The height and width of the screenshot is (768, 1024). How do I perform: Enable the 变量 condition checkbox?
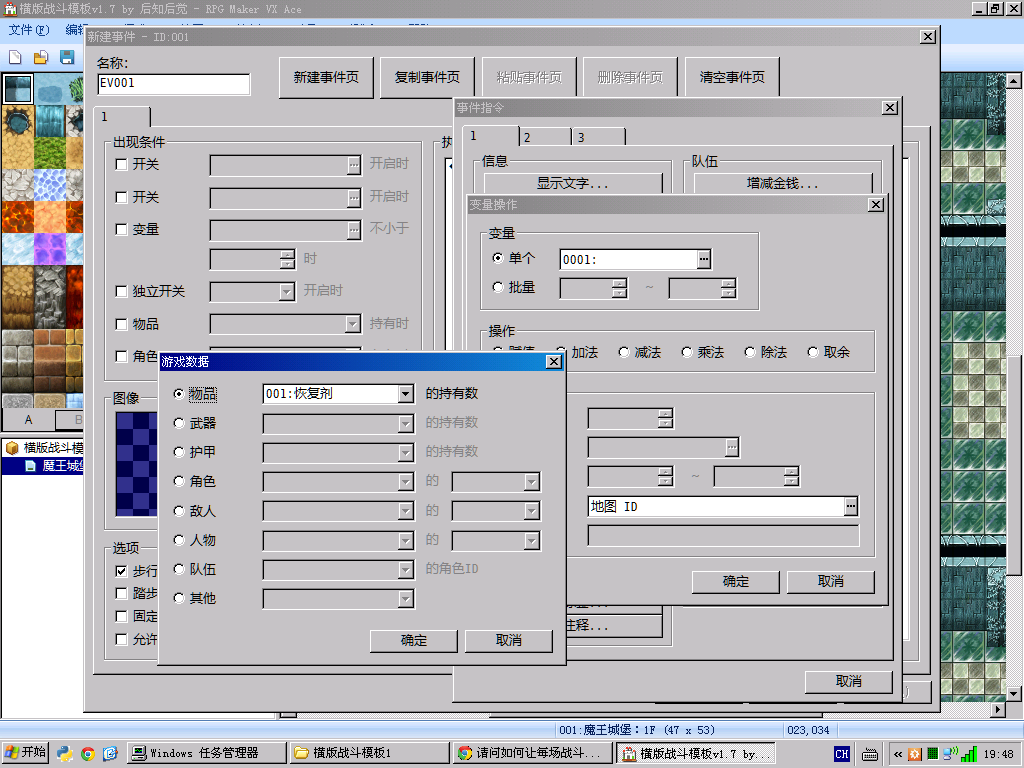click(x=121, y=229)
